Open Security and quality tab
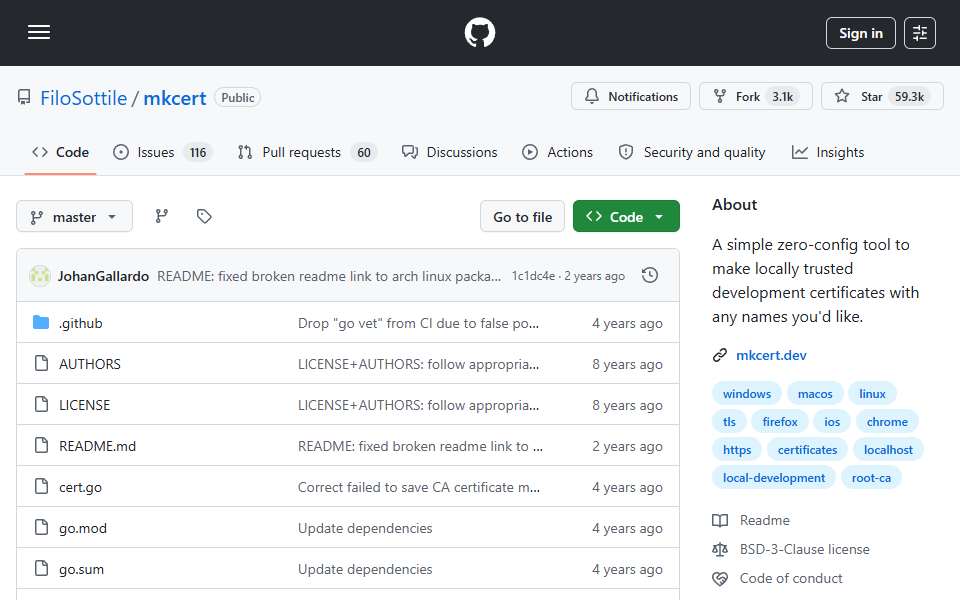This screenshot has width=960, height=600. coord(692,152)
